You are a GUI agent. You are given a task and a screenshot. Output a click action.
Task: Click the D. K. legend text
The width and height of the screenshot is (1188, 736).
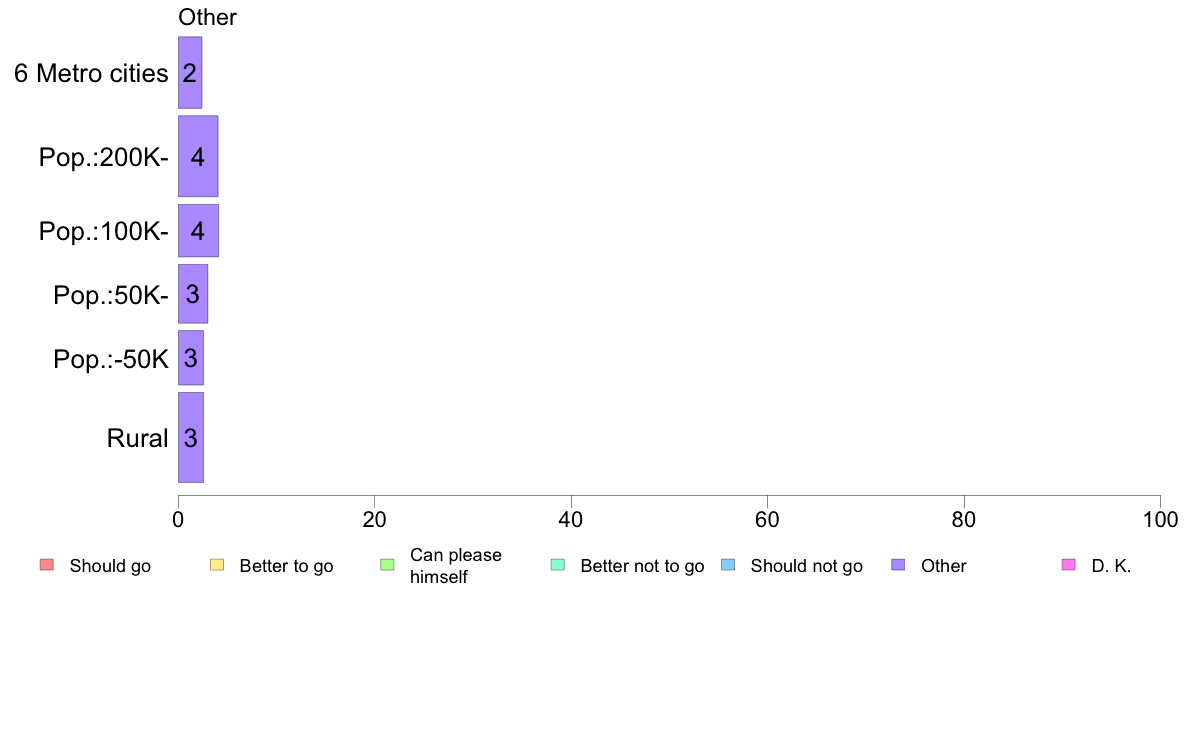pyautogui.click(x=1111, y=566)
